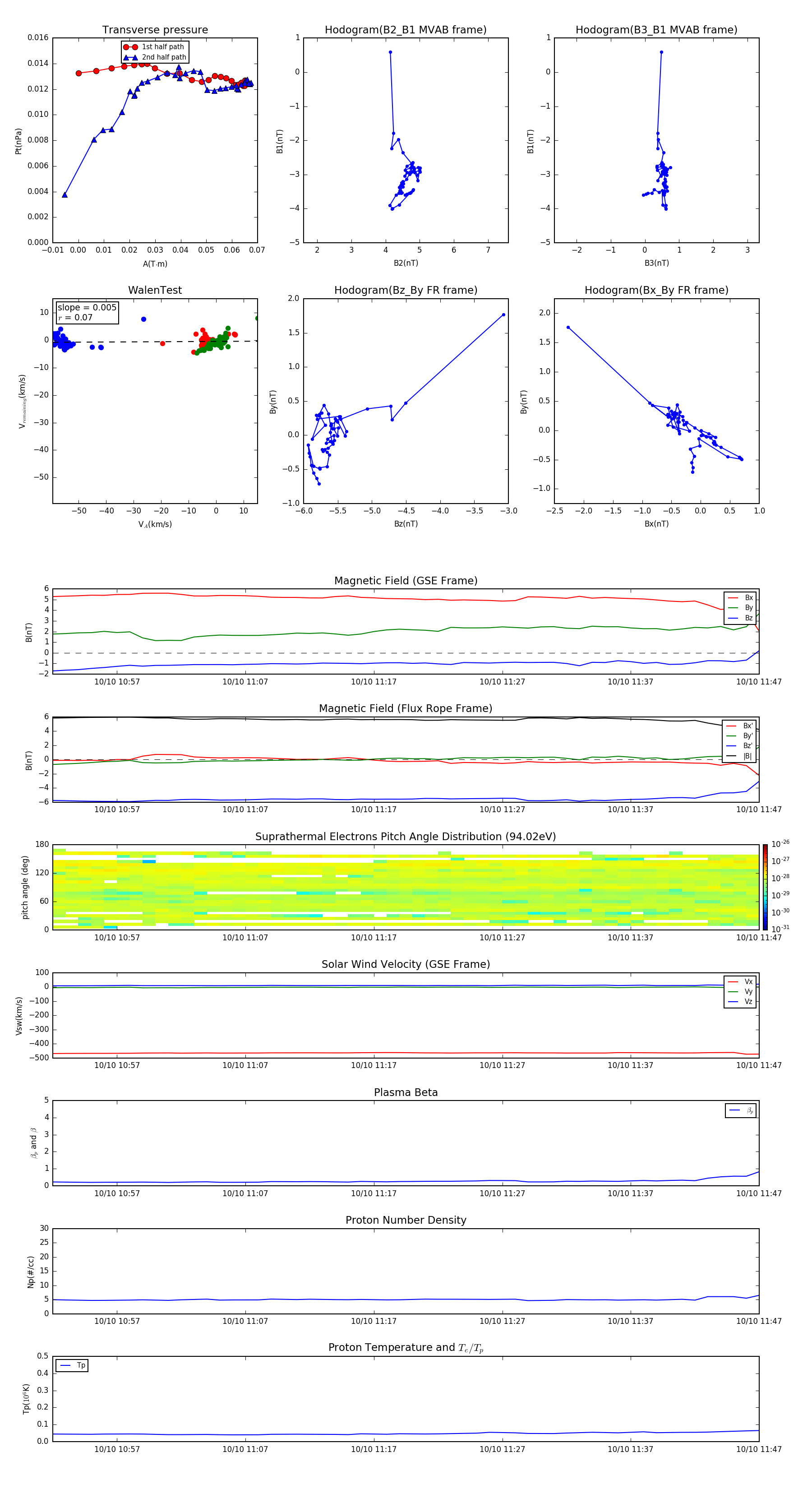
Task: Click the "Tp" legend in temperature panel
Action: (x=72, y=1365)
